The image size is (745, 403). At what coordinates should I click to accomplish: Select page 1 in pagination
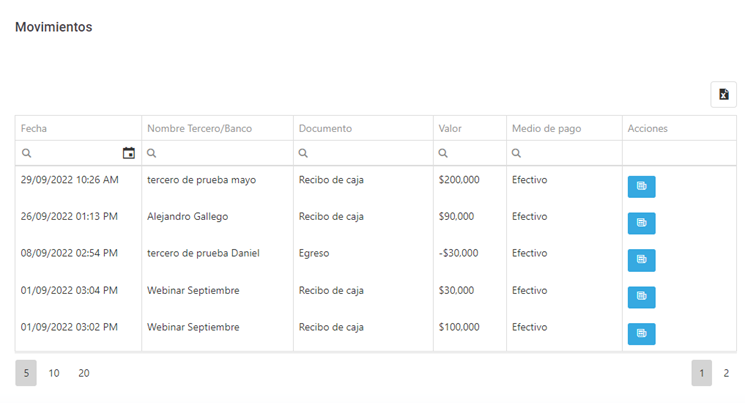click(701, 373)
